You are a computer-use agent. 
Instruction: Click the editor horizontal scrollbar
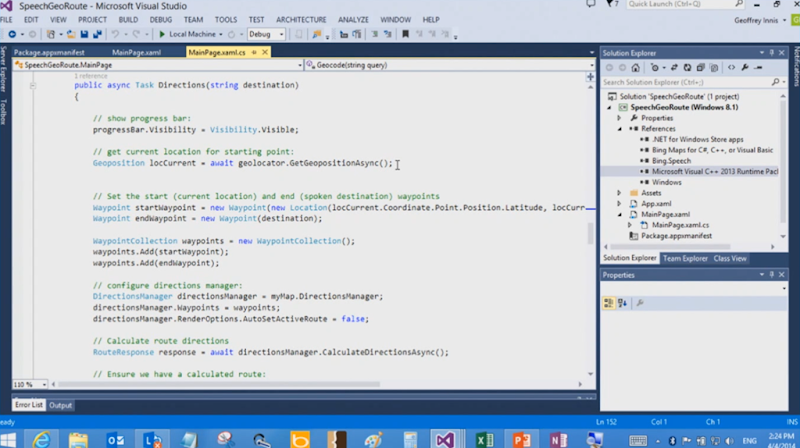[218, 384]
